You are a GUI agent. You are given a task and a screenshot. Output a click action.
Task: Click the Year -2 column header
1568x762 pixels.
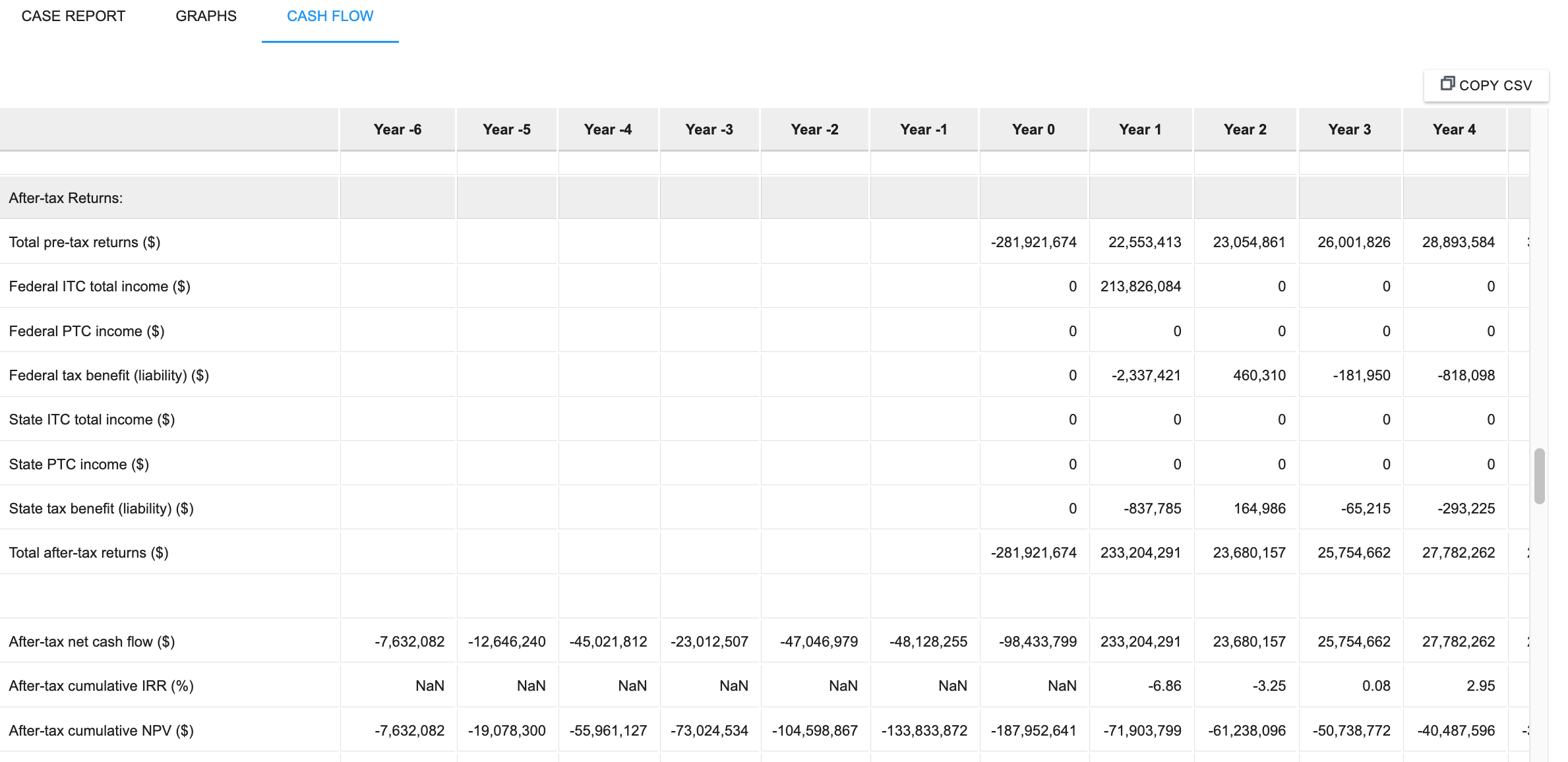coord(814,130)
